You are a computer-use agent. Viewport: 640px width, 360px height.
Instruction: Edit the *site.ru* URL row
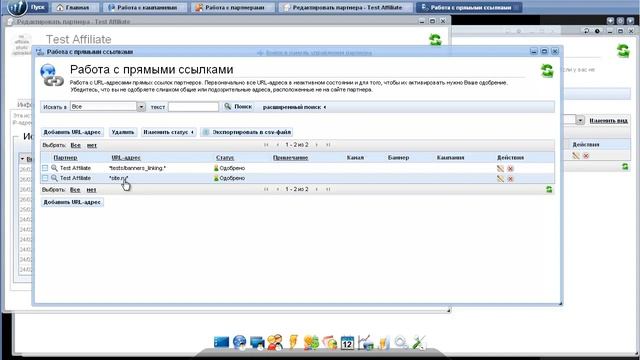pos(500,178)
